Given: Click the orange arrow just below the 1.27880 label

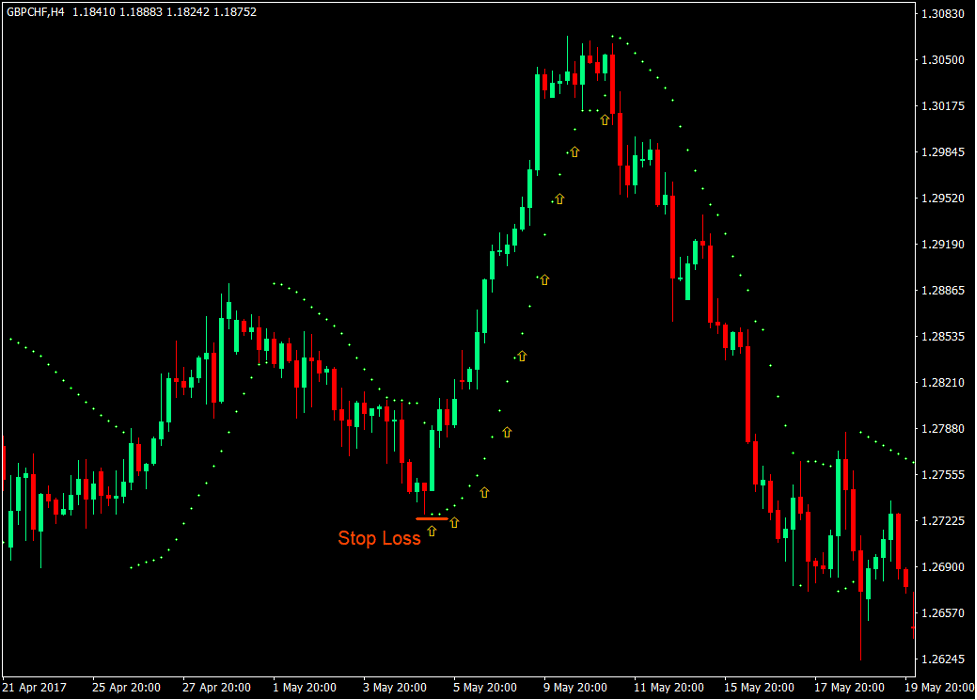Looking at the screenshot, I should 507,431.
